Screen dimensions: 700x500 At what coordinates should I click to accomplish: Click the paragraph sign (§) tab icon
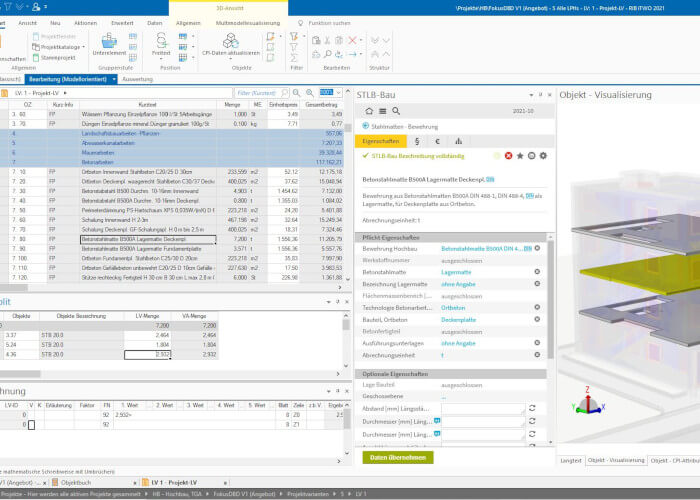417,141
